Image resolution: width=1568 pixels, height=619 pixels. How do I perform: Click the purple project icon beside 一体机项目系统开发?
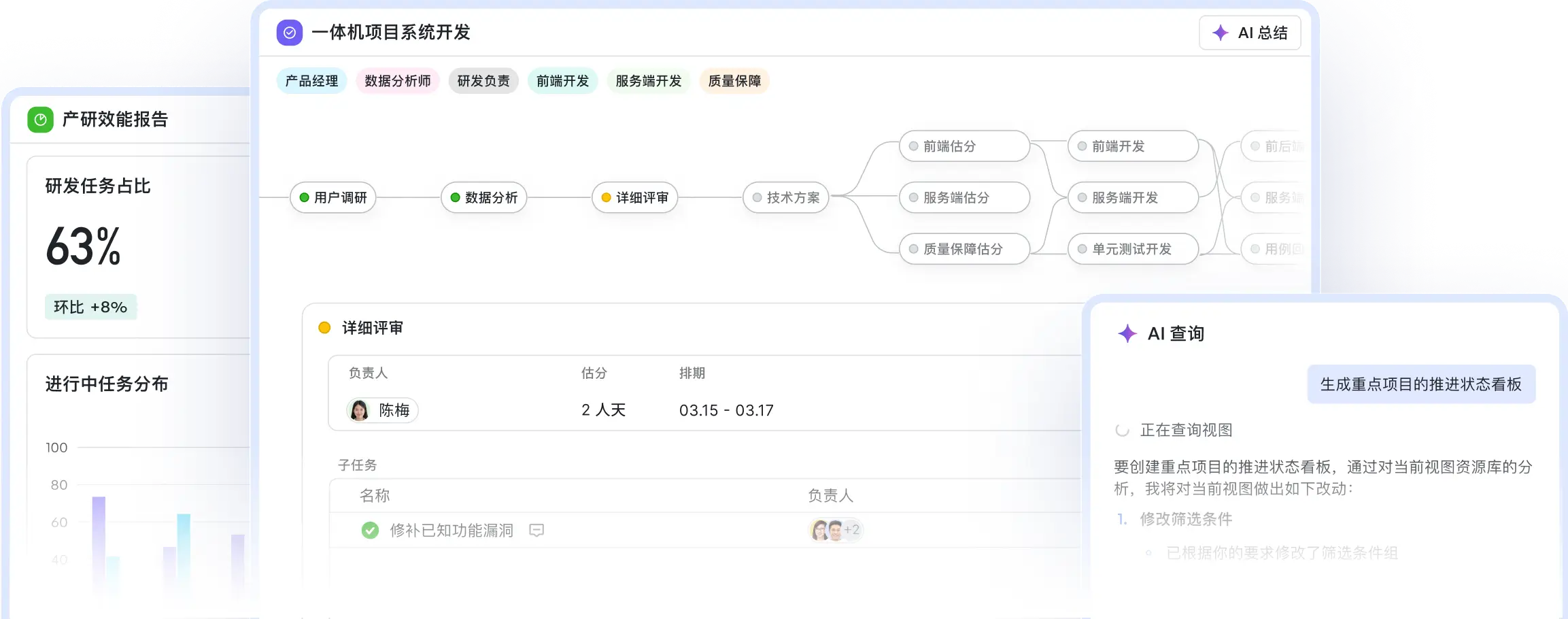tap(289, 33)
